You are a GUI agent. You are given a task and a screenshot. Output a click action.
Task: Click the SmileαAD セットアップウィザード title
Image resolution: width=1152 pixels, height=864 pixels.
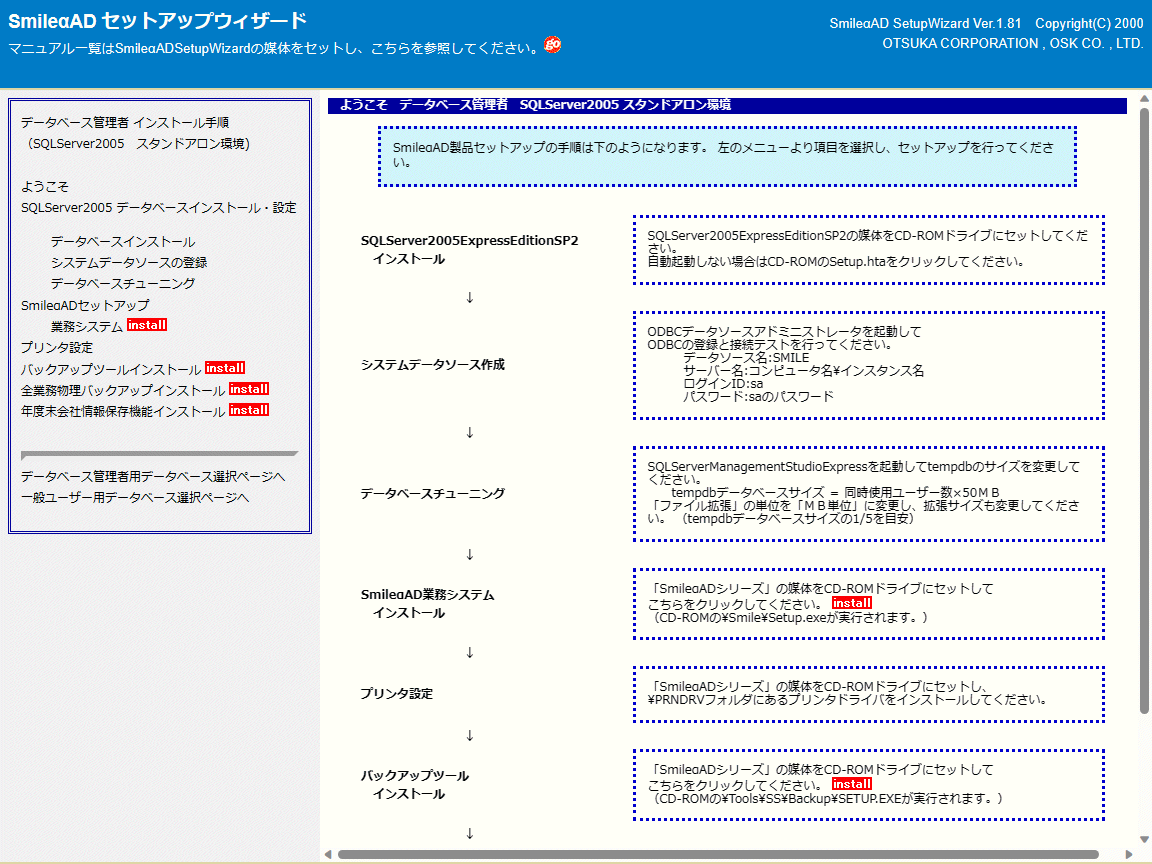[x=157, y=21]
